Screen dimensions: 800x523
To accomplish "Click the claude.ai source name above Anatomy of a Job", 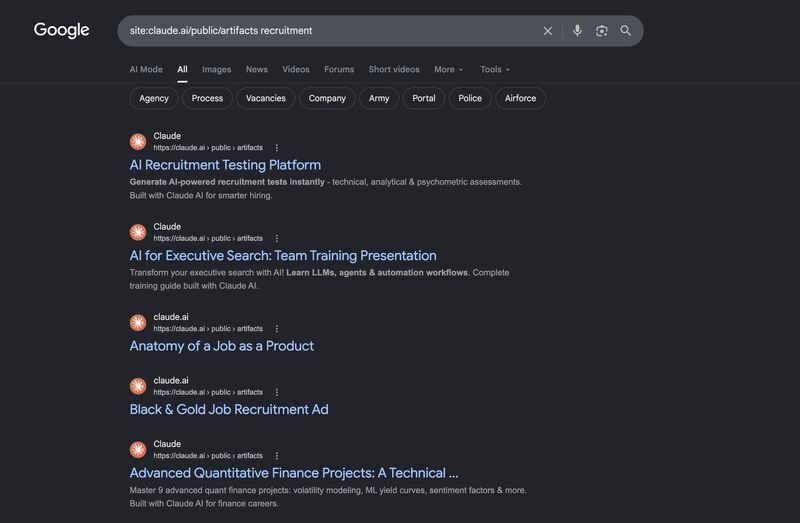I will [x=171, y=317].
